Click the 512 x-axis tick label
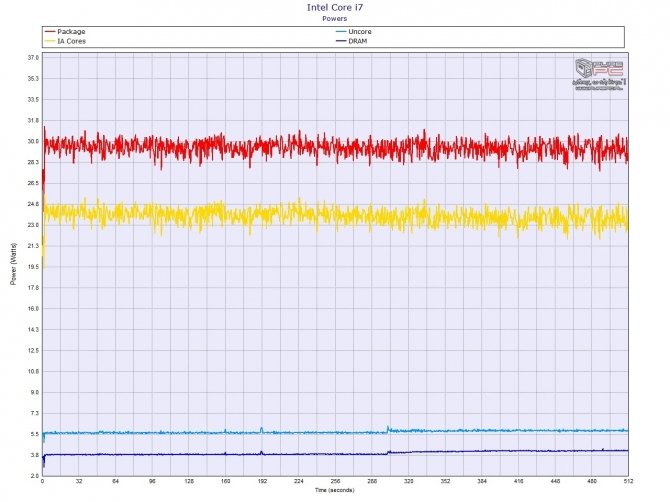Viewport: 670px width, 502px height. click(x=628, y=481)
